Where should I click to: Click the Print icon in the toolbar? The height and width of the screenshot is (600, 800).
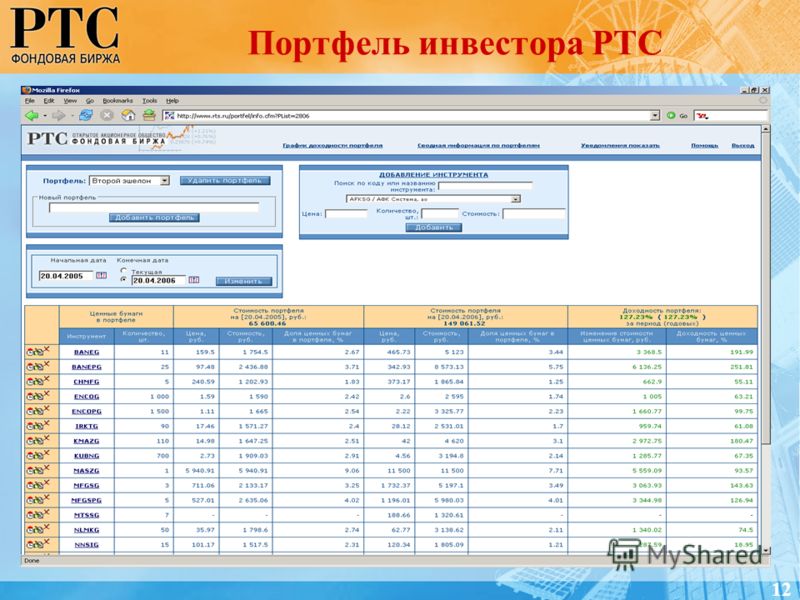point(149,116)
